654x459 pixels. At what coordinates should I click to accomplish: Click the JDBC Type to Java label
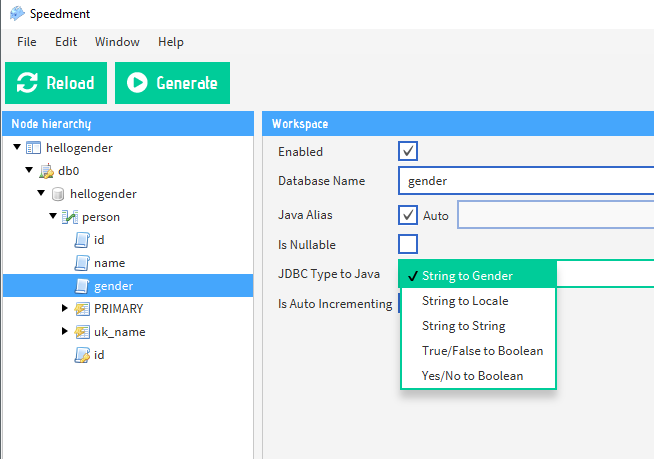[329, 274]
